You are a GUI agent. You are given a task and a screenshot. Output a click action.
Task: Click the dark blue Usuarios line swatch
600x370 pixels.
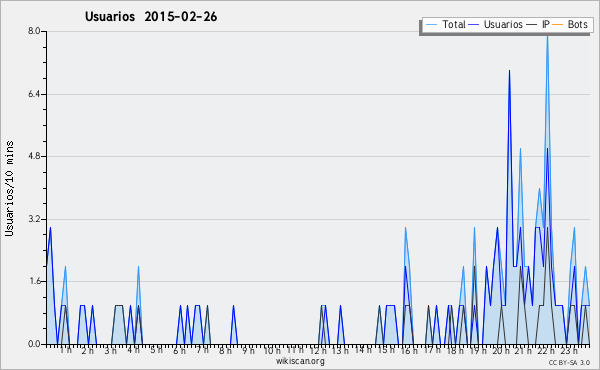[x=473, y=25]
